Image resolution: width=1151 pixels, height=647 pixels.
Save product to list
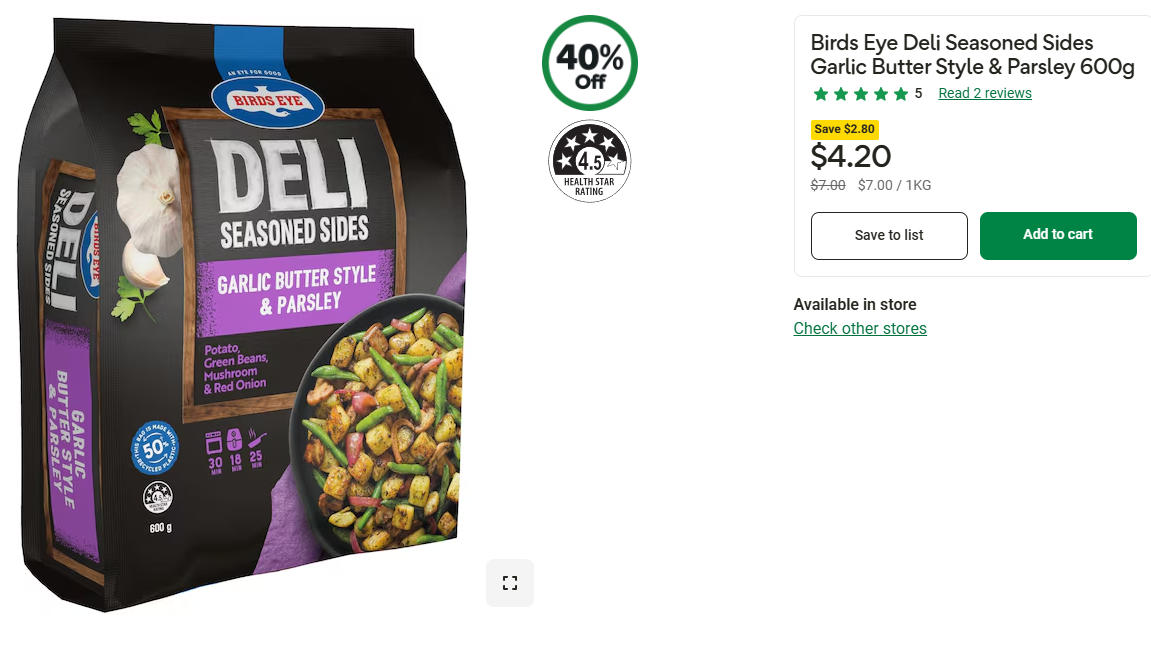pos(889,236)
